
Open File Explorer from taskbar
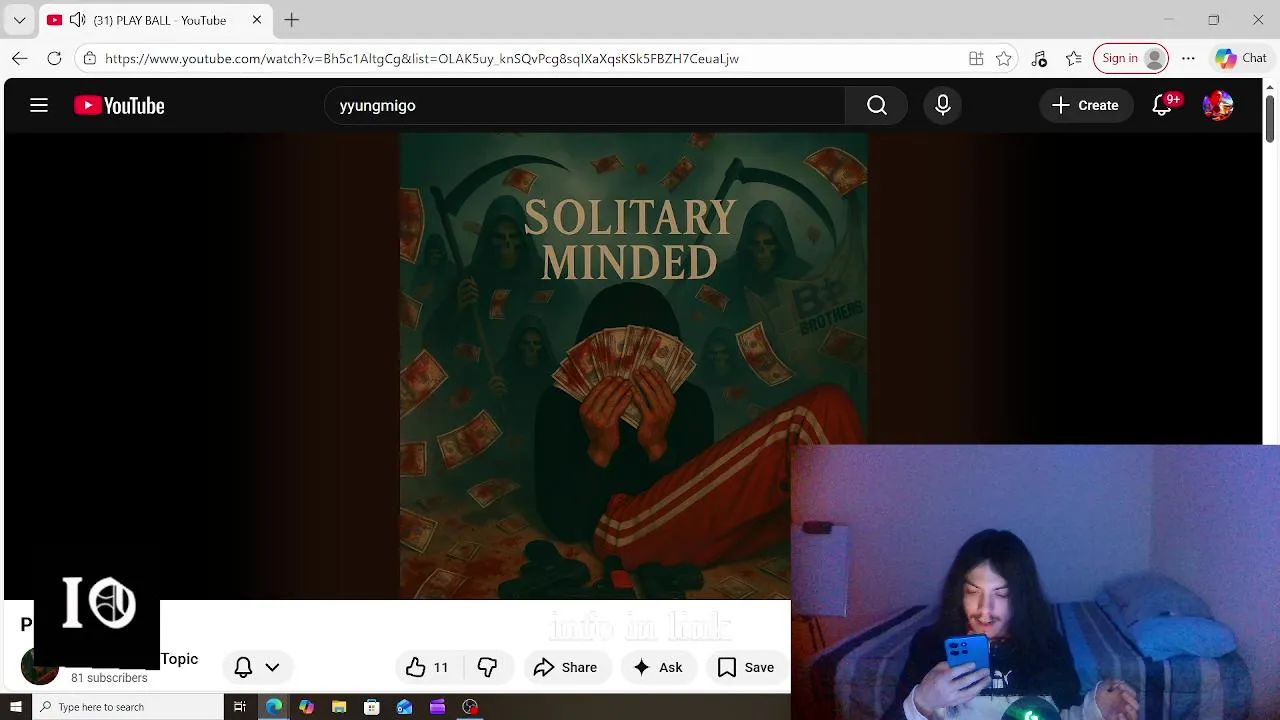tap(339, 707)
